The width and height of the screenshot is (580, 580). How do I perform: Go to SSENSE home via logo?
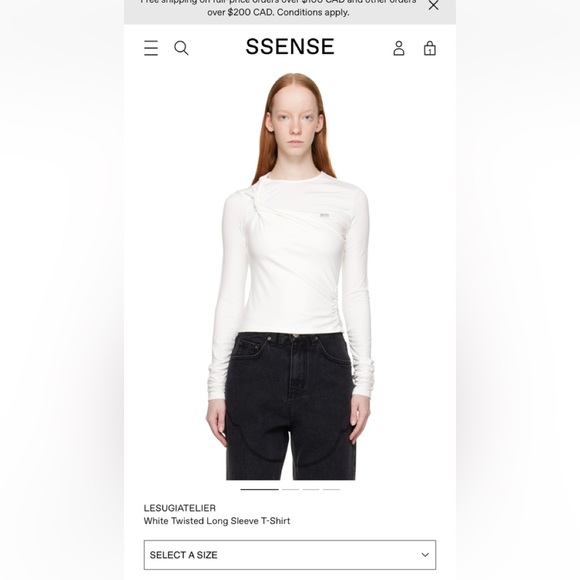point(290,47)
